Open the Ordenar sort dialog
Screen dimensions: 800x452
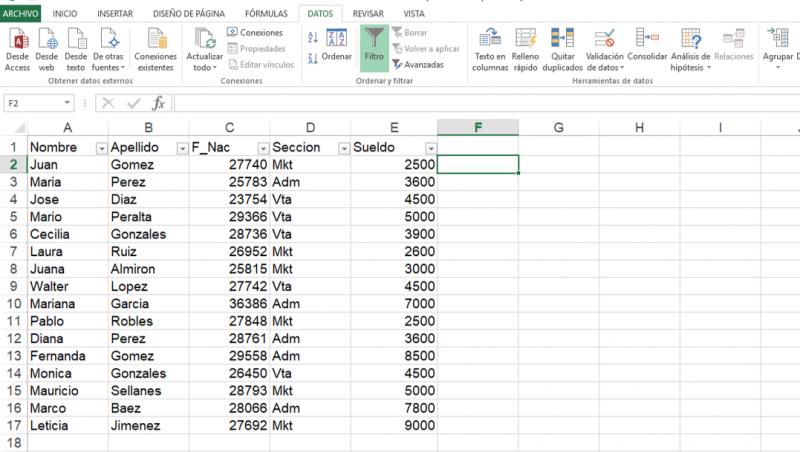point(336,44)
